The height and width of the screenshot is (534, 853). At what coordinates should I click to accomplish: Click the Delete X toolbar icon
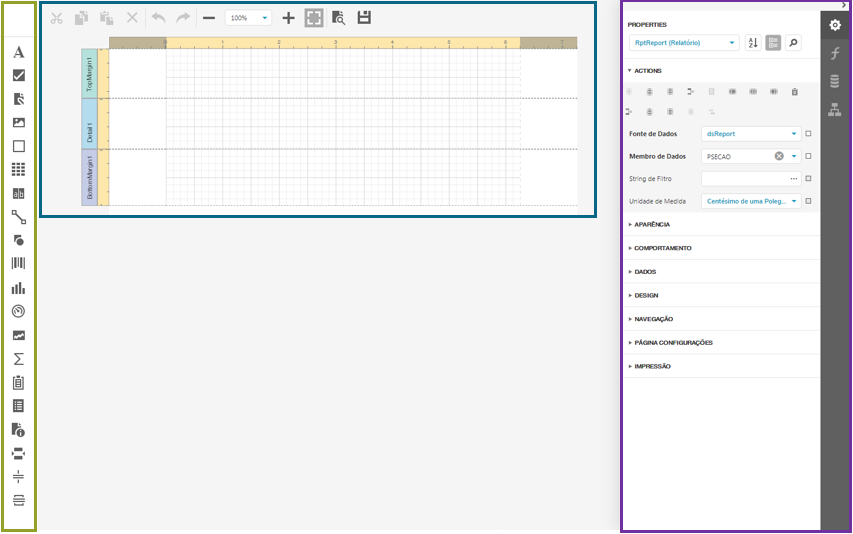click(x=132, y=18)
